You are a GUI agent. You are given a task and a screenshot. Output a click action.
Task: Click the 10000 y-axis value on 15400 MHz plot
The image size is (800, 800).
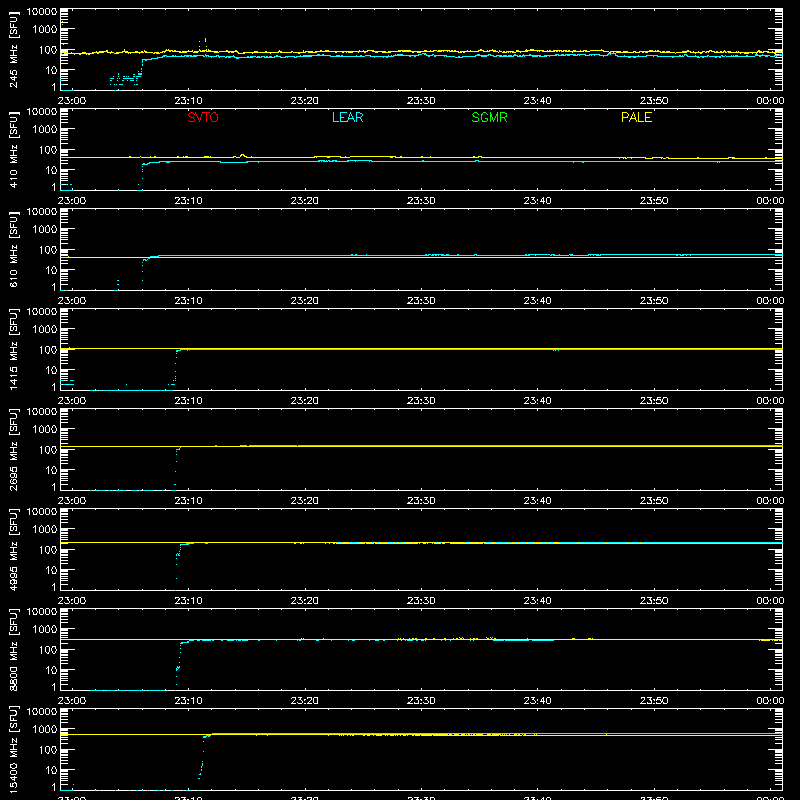pos(42,712)
